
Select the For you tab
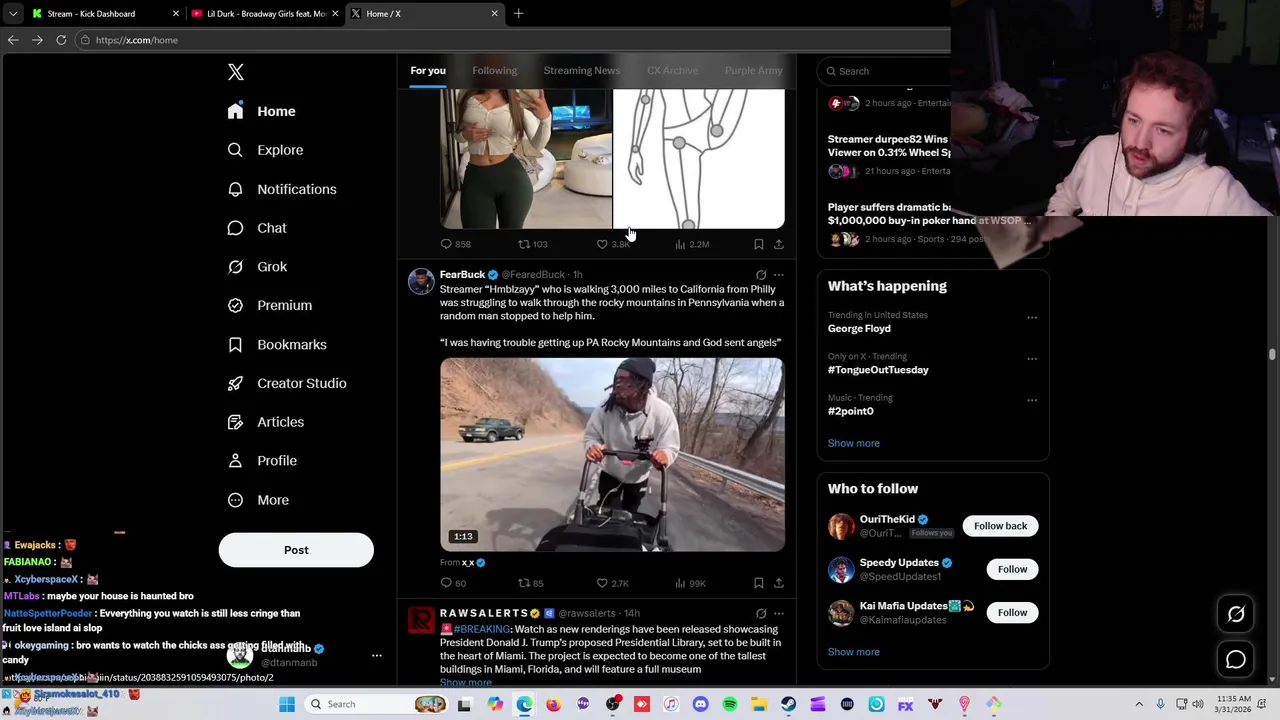(x=428, y=70)
